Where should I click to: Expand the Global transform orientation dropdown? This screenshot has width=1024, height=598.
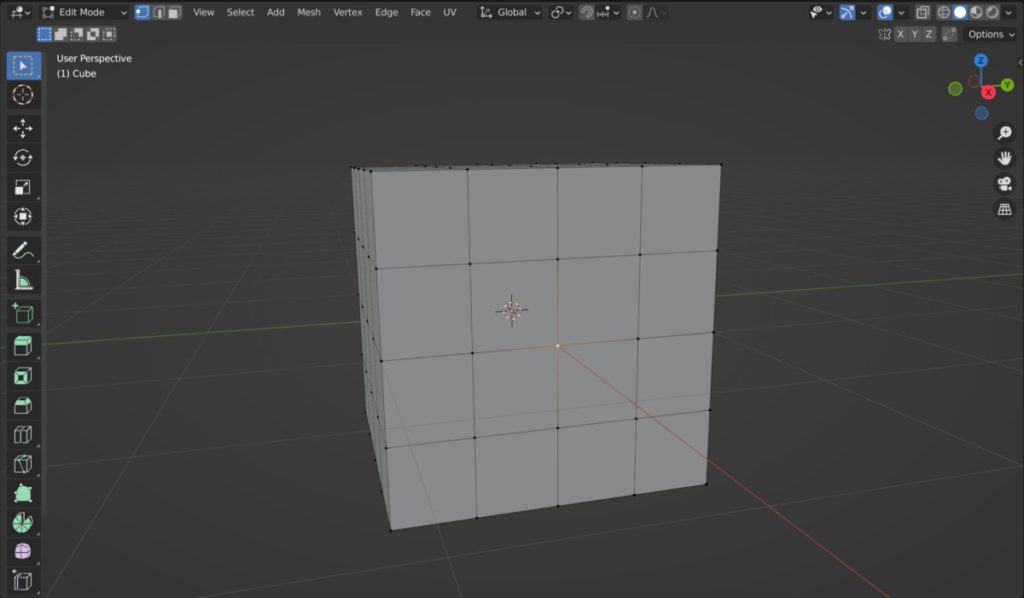pos(510,12)
